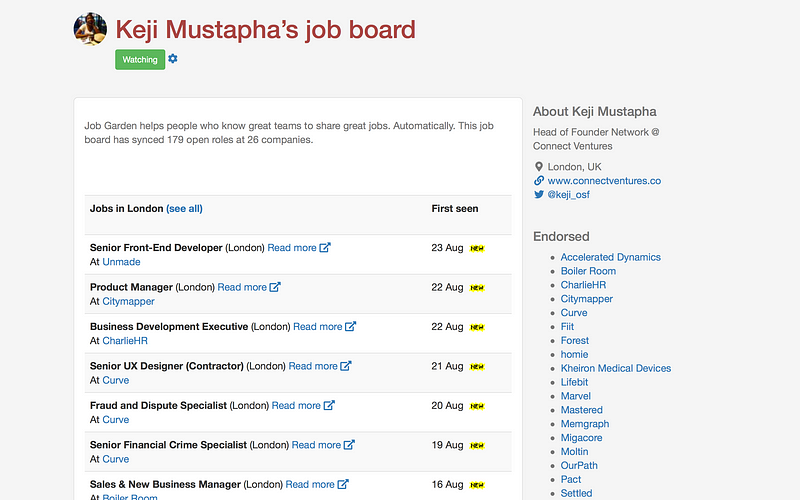Click the NEW badge in the Business Development Executive row

tap(477, 328)
